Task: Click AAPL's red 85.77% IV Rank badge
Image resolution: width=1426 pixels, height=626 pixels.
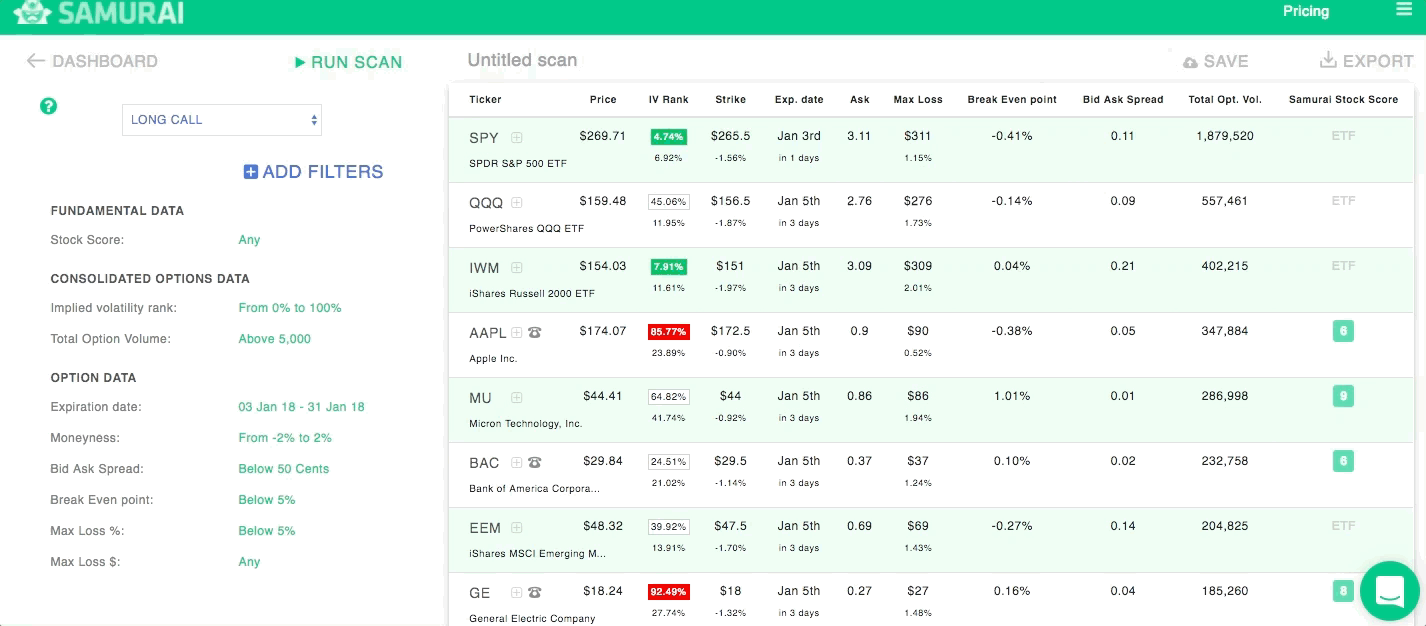Action: click(x=669, y=331)
